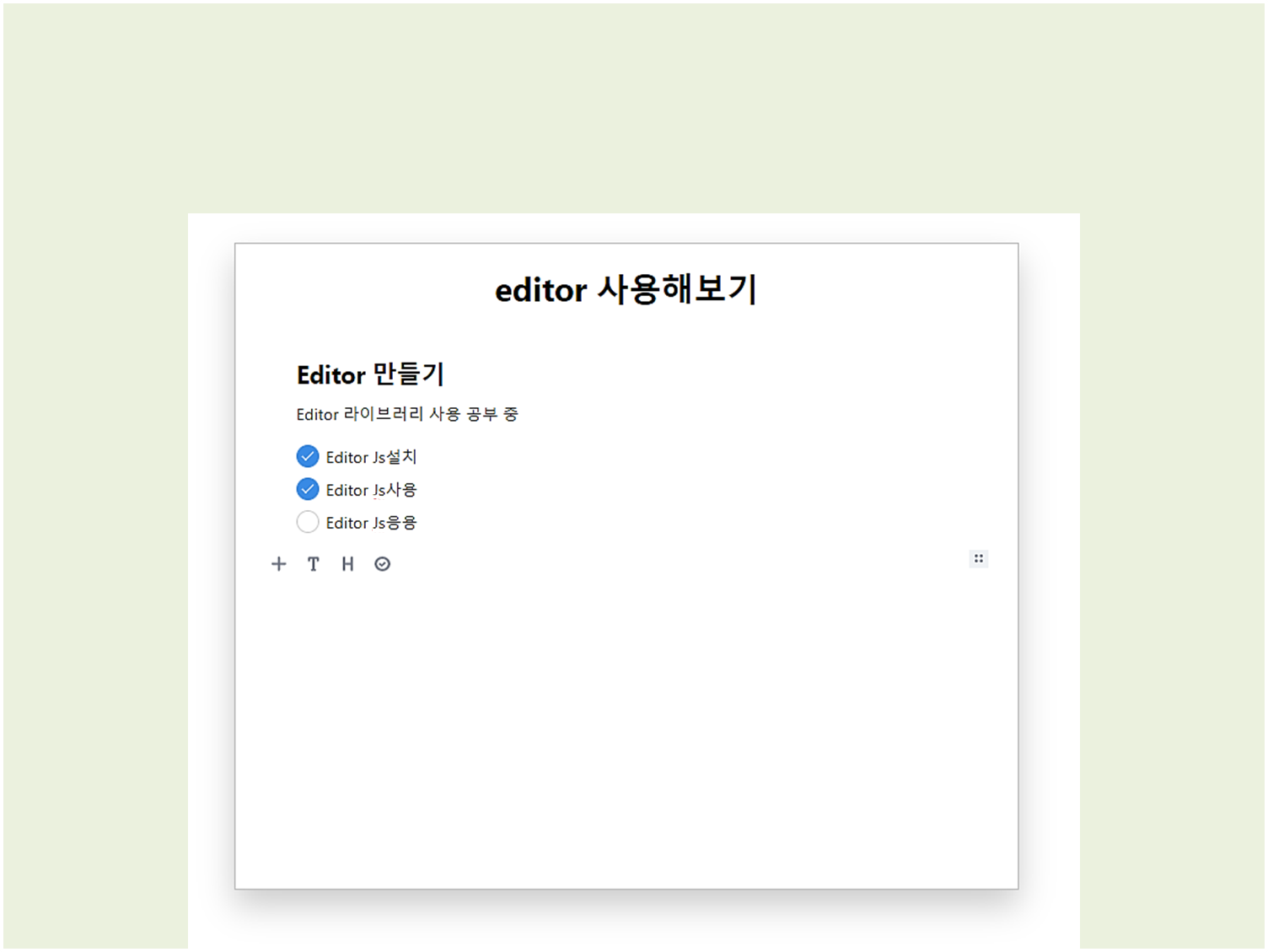Click the page title 'editor 사용해보기'
The width and height of the screenshot is (1268, 952).
point(626,290)
